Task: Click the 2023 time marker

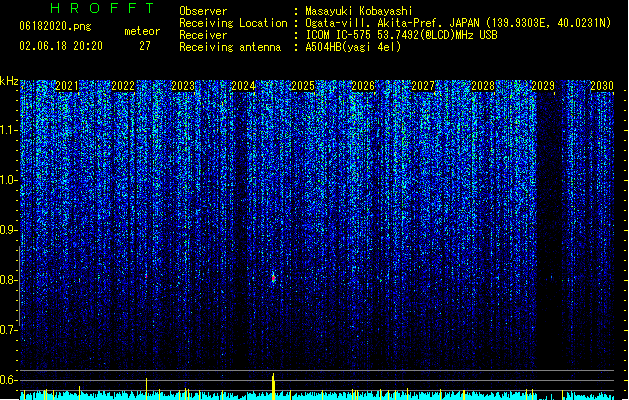Action: (183, 86)
